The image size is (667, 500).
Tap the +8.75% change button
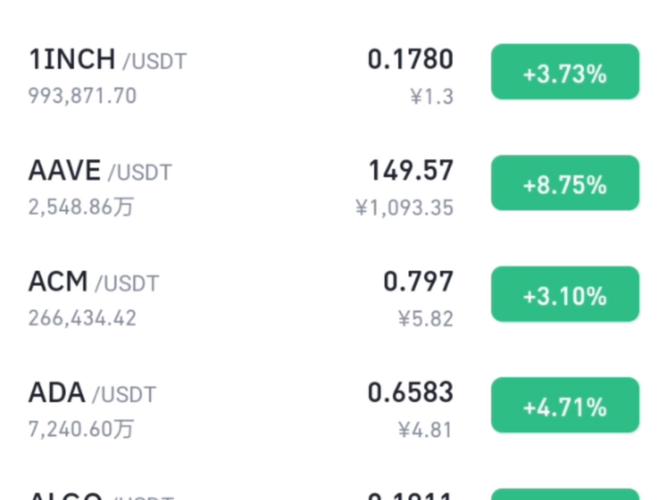pyautogui.click(x=564, y=183)
